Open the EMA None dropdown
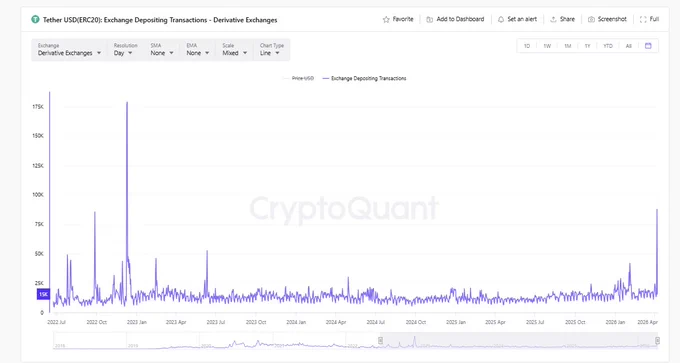The image size is (680, 363). 198,49
